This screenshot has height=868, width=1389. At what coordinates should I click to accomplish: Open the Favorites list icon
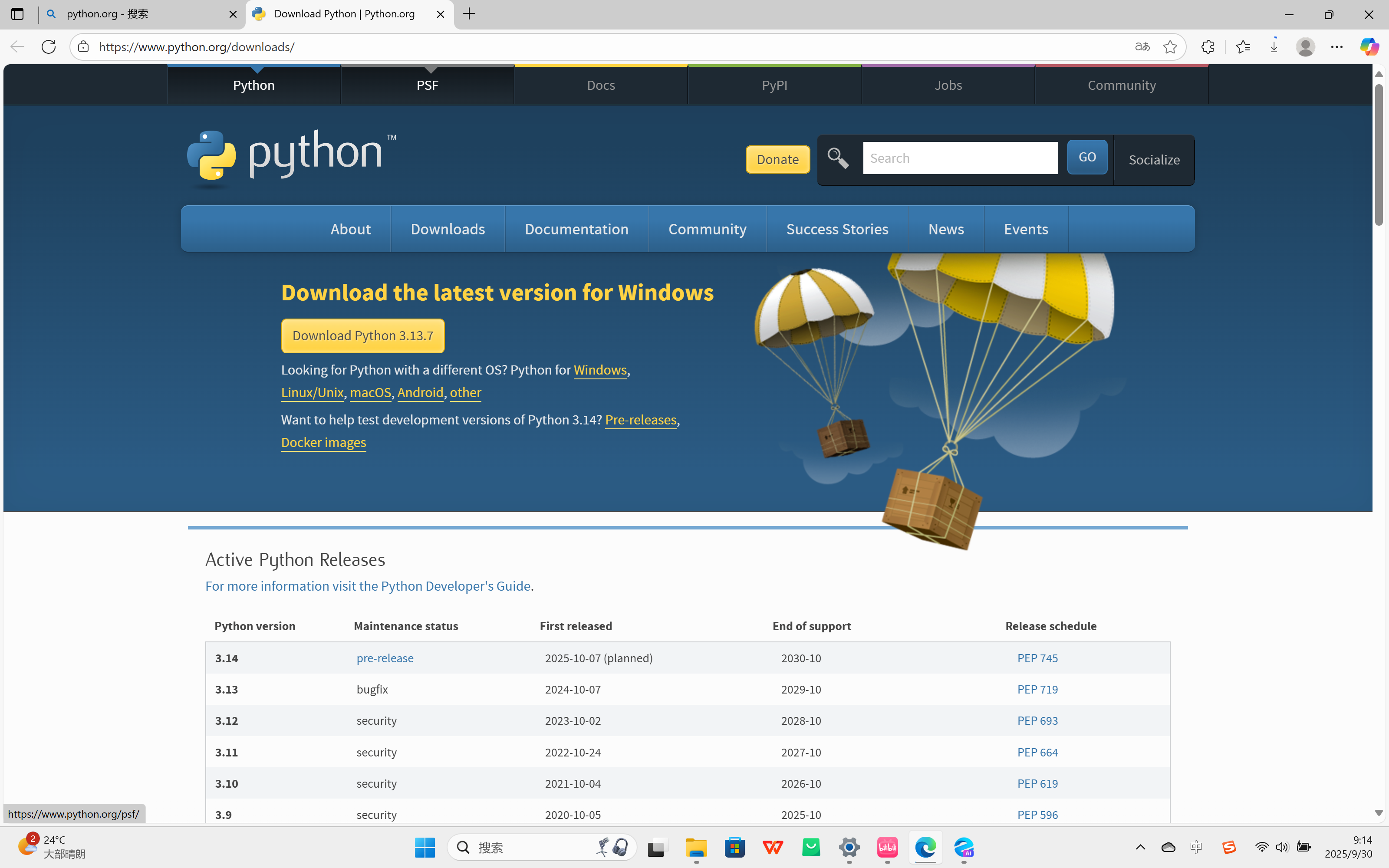click(x=1243, y=46)
